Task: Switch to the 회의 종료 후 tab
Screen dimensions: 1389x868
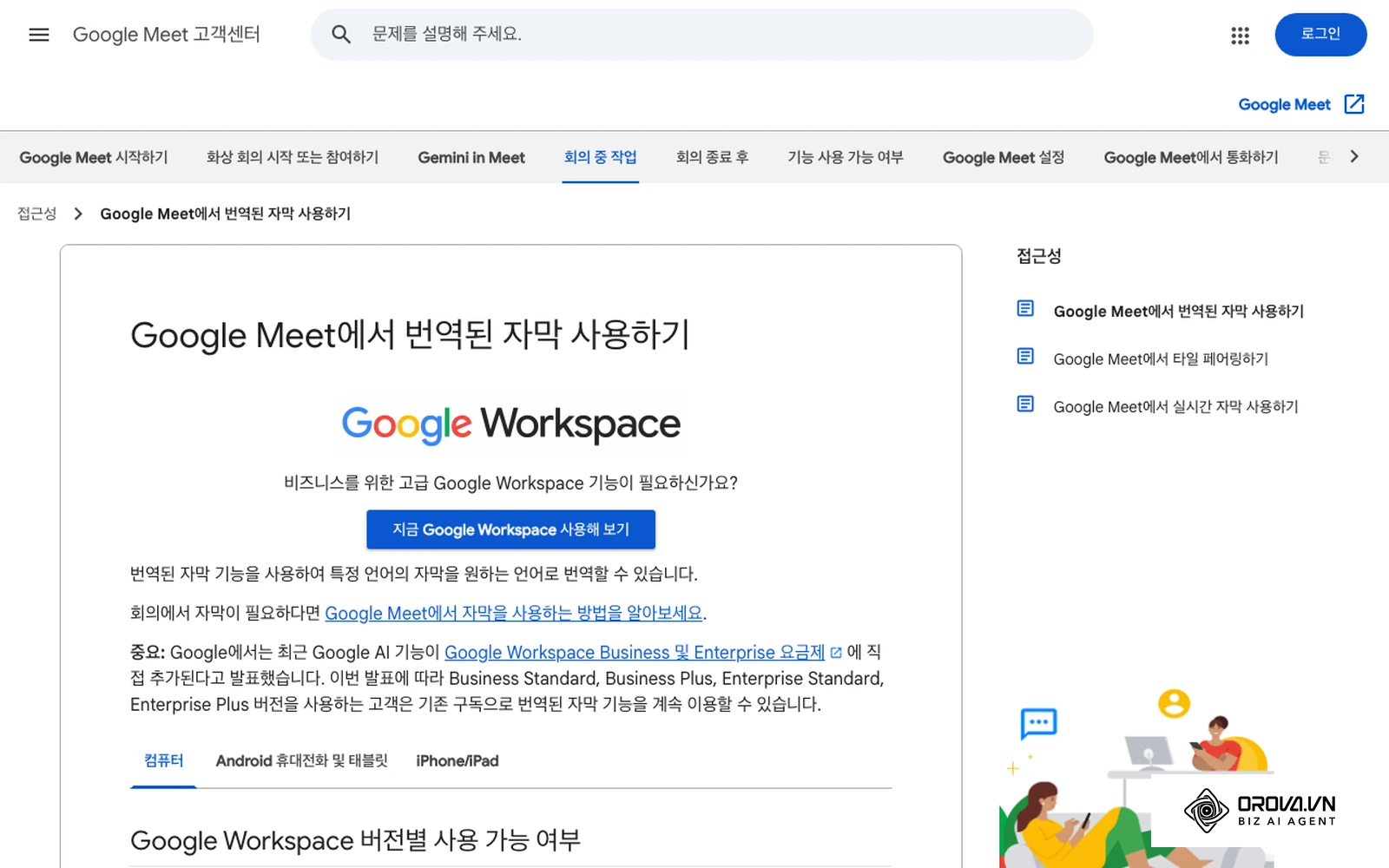Action: (x=712, y=157)
